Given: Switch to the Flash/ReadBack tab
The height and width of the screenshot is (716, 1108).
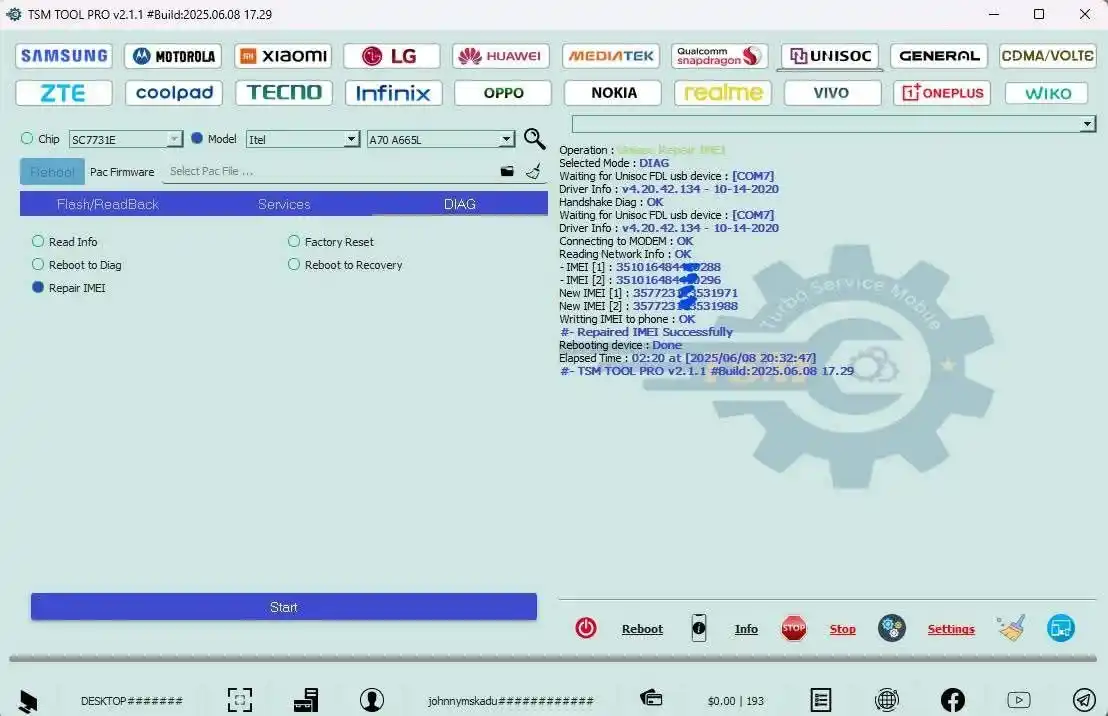Looking at the screenshot, I should pos(107,204).
